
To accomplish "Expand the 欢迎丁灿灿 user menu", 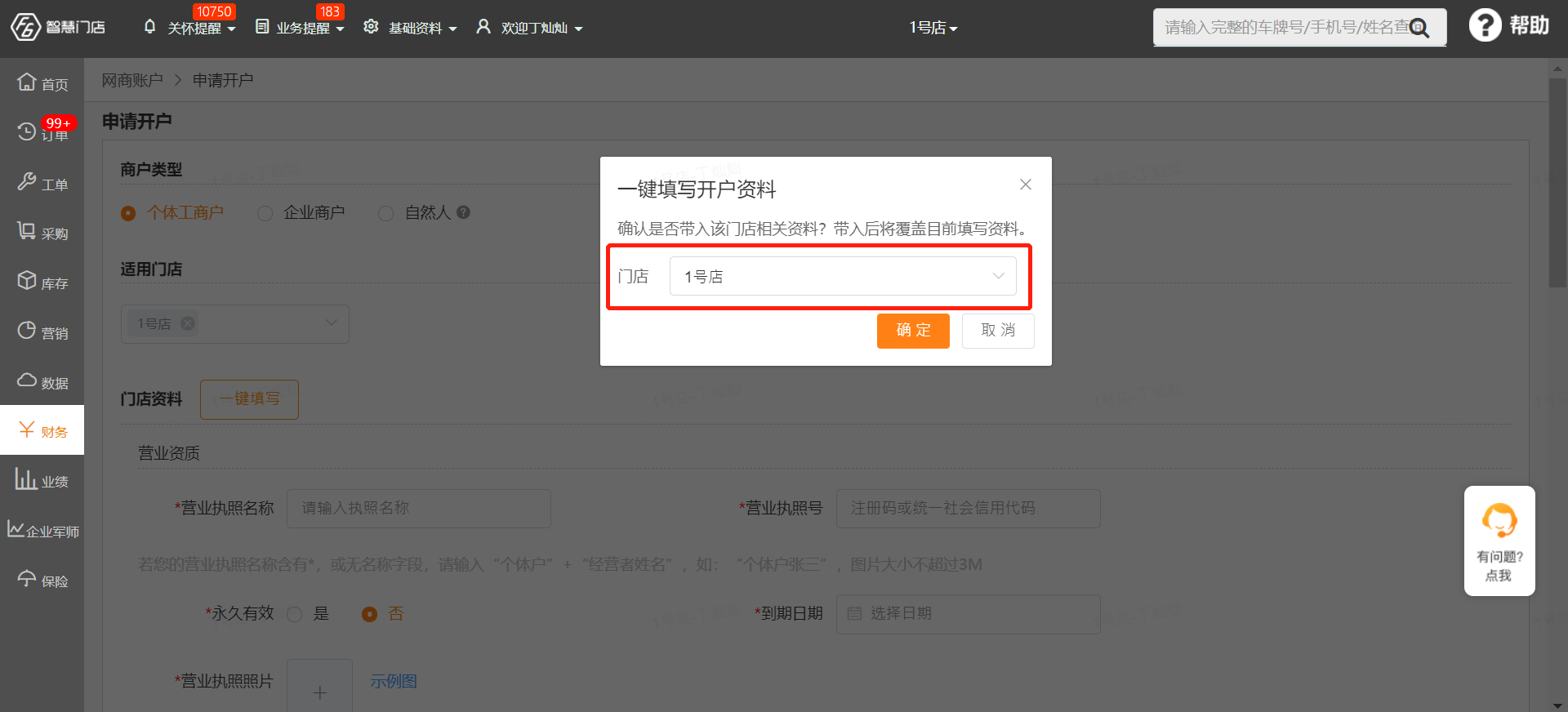I will (x=578, y=29).
